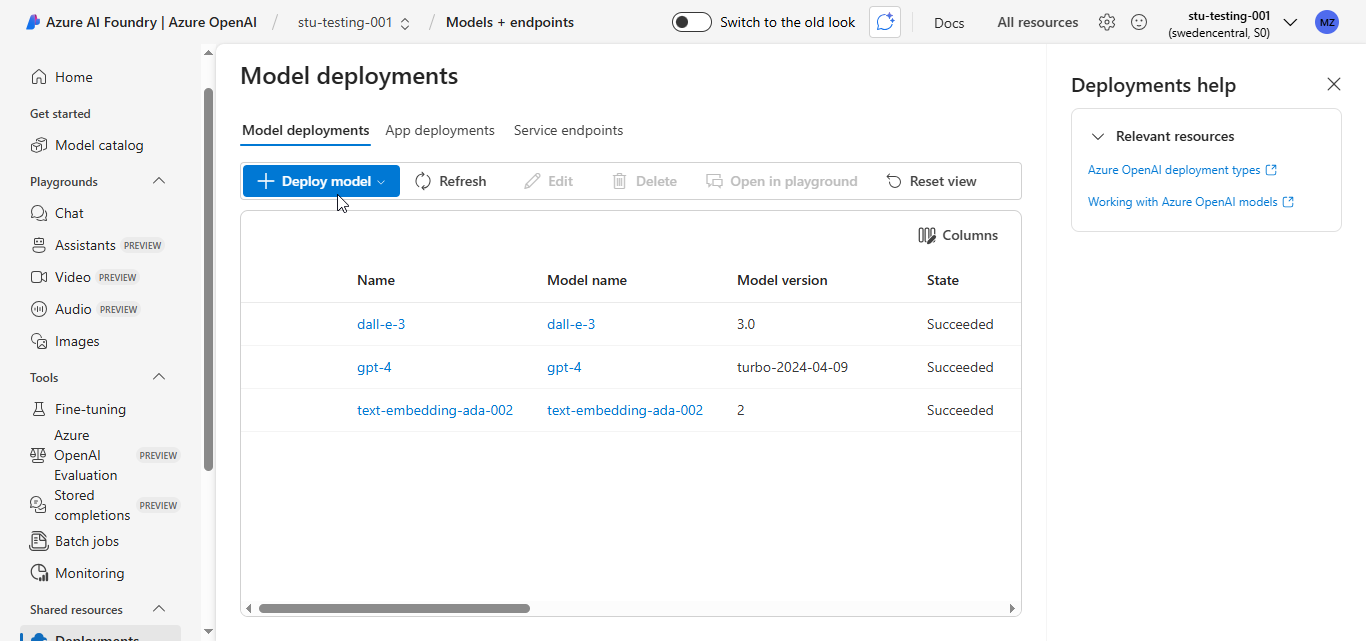Image resolution: width=1366 pixels, height=641 pixels.
Task: Click the Azure AI Foundry logo icon
Action: tap(33, 22)
